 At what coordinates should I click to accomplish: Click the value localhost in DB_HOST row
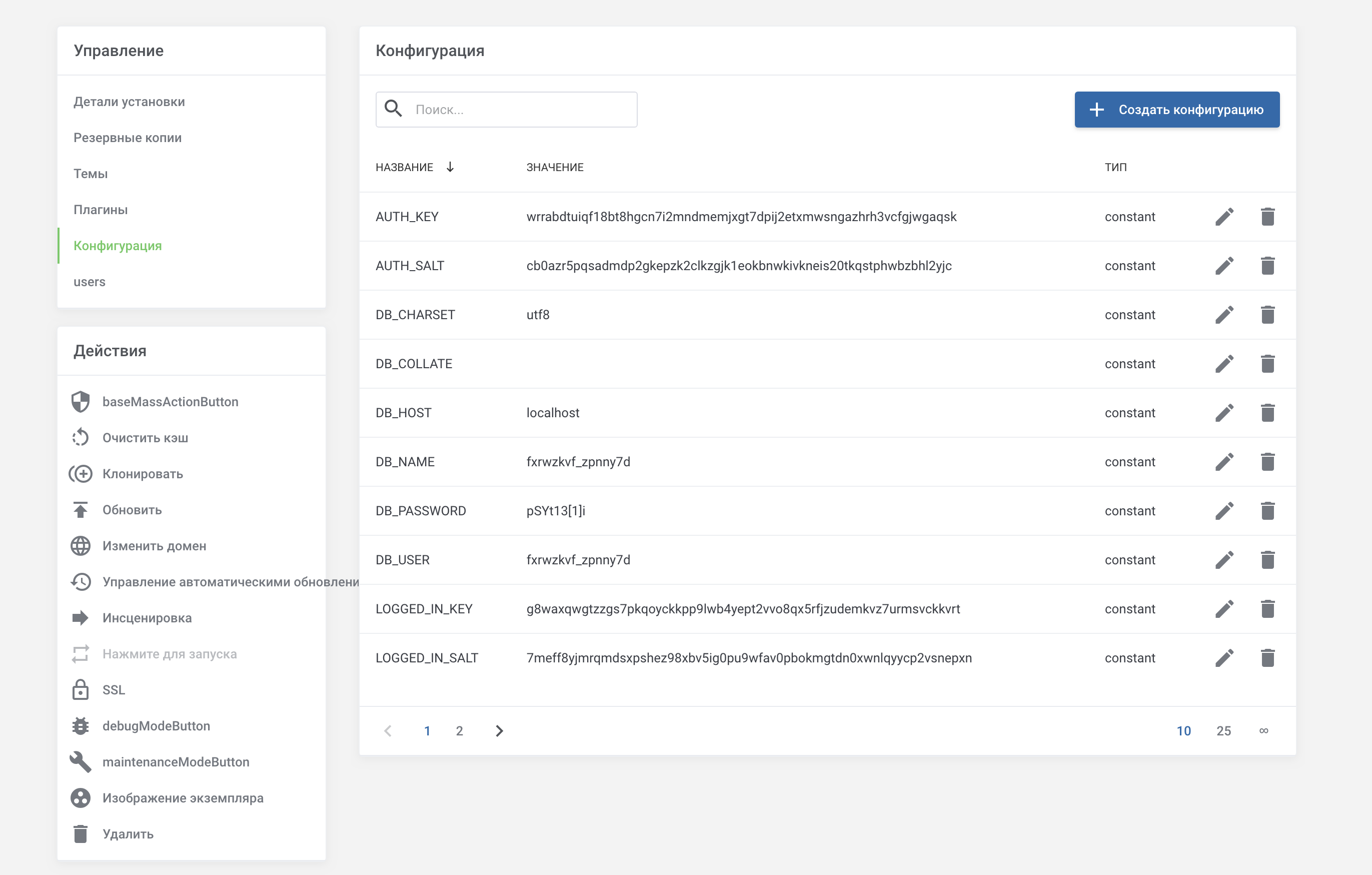pos(553,413)
